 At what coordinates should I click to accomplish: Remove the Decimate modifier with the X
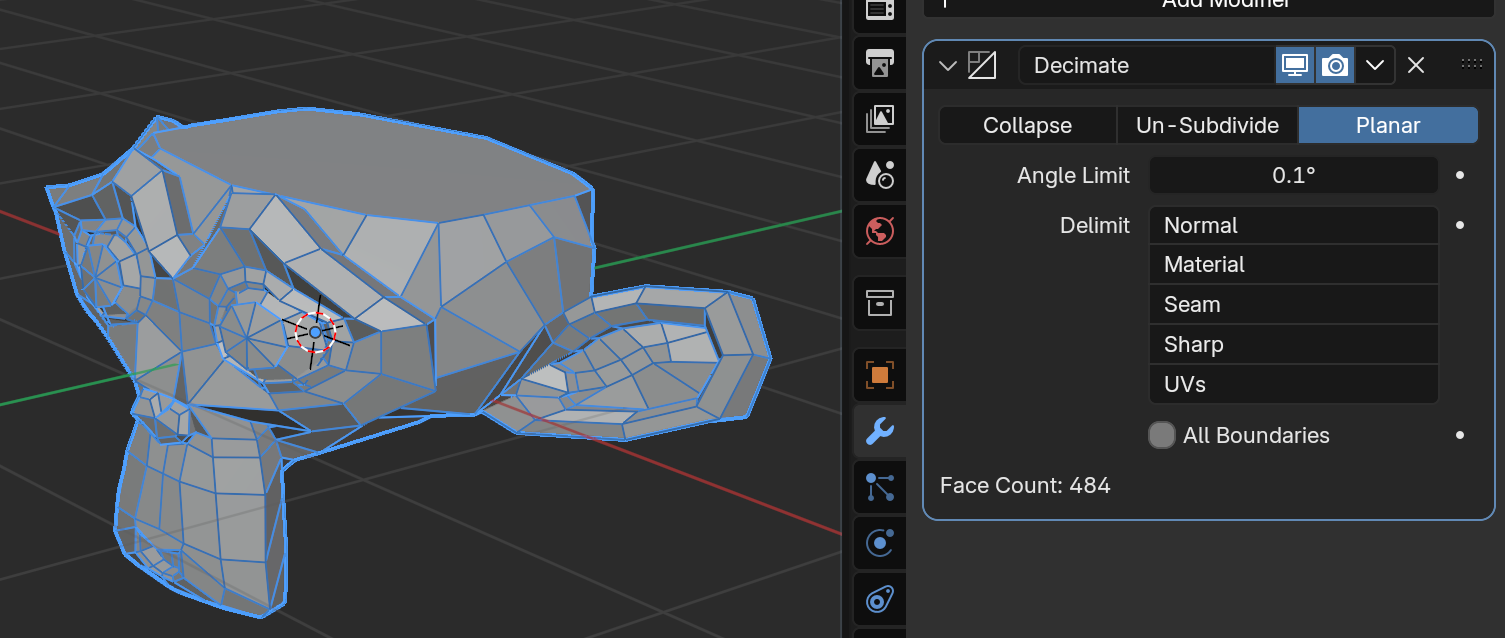click(1416, 65)
